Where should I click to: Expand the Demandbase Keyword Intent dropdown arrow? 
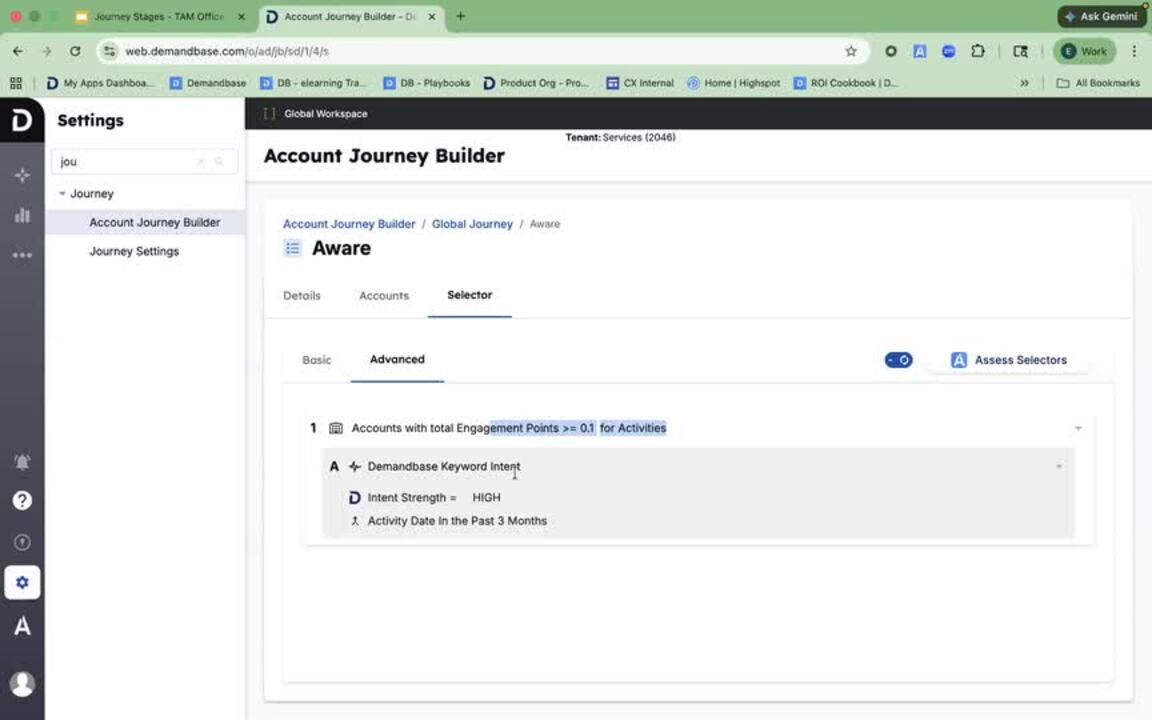pyautogui.click(x=1059, y=467)
